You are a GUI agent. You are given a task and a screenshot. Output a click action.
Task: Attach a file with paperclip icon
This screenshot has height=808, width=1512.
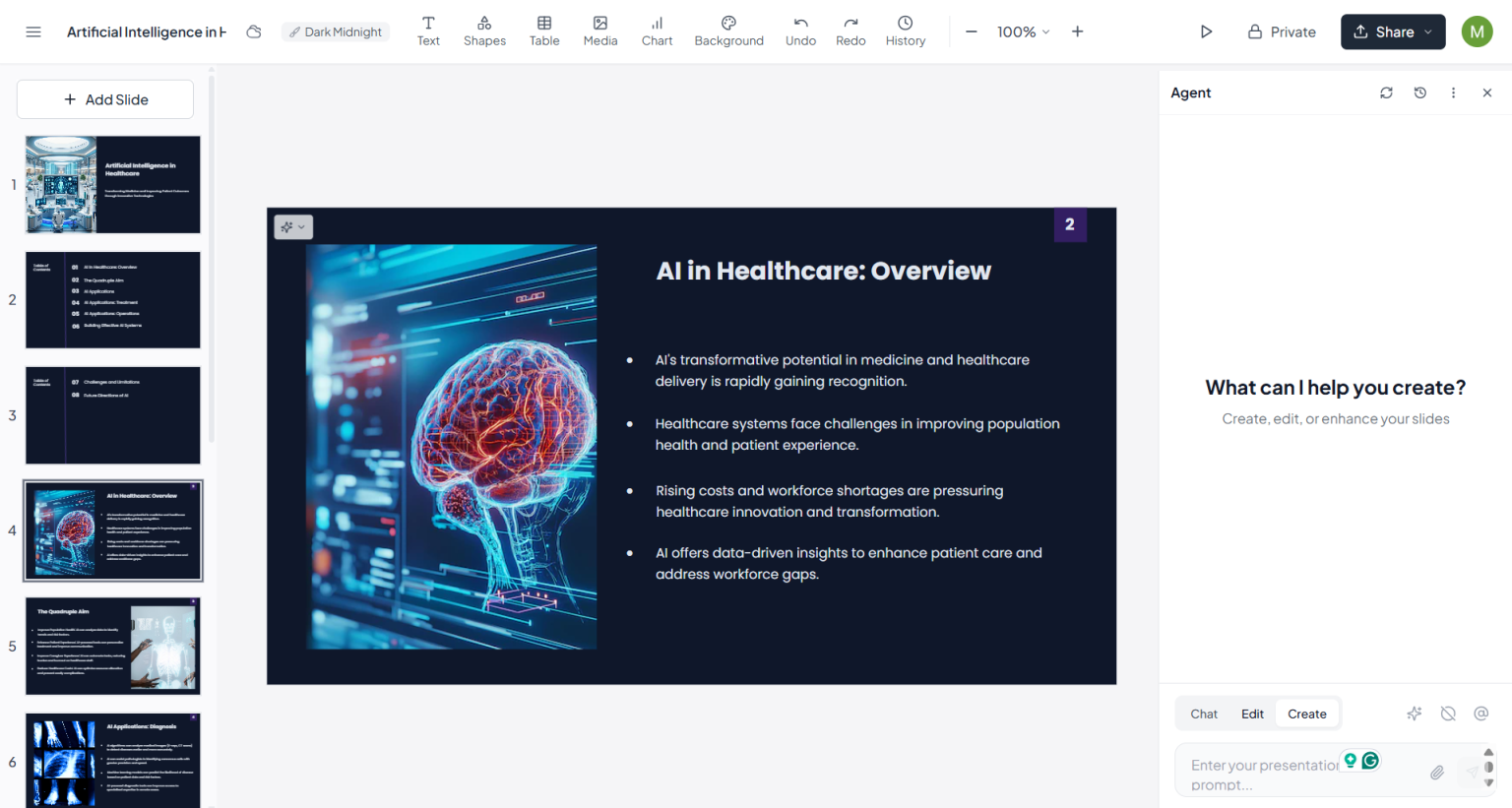pos(1437,773)
